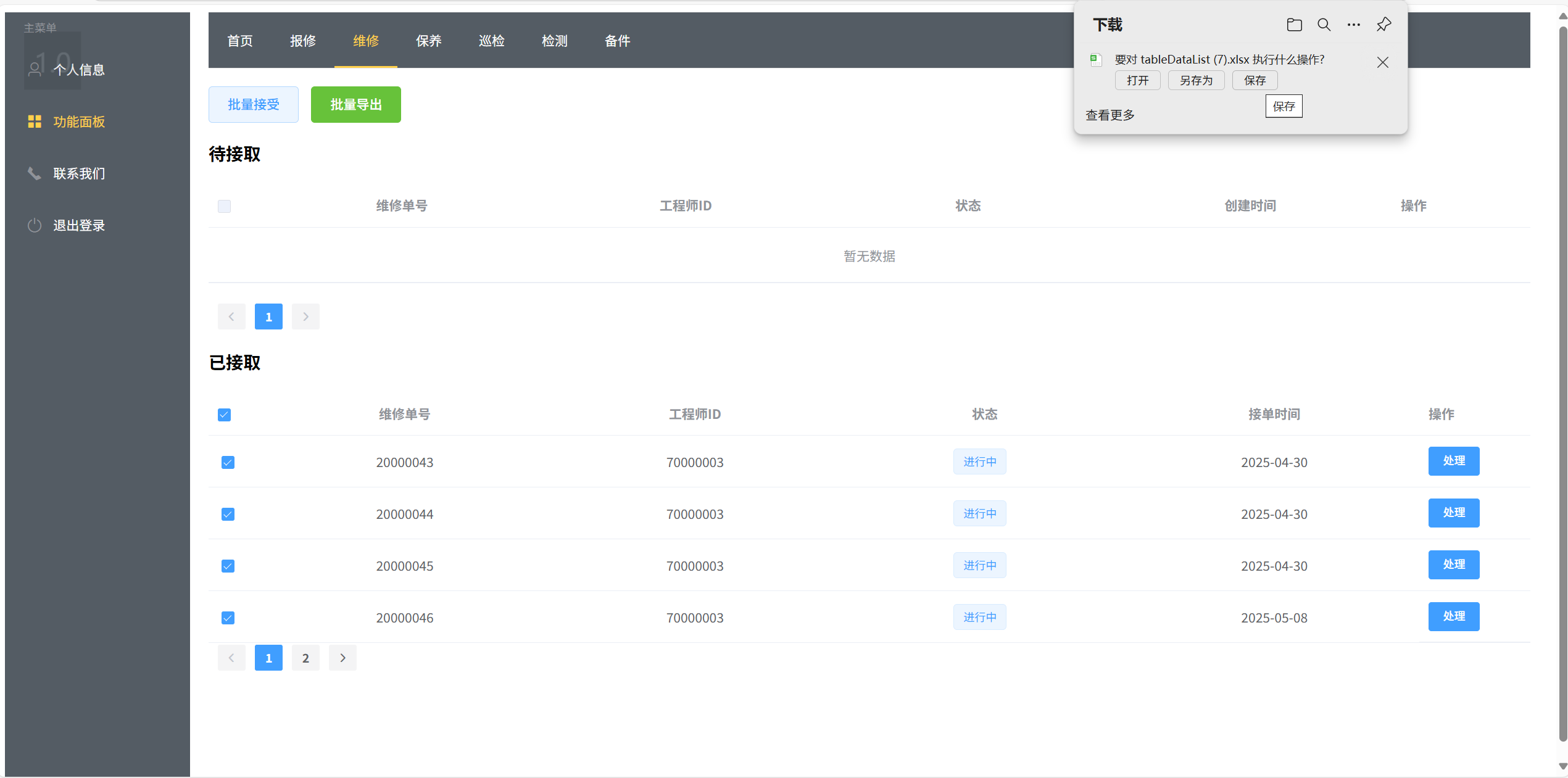1568x778 pixels.
Task: Click the green 批量导出 button
Action: [355, 105]
